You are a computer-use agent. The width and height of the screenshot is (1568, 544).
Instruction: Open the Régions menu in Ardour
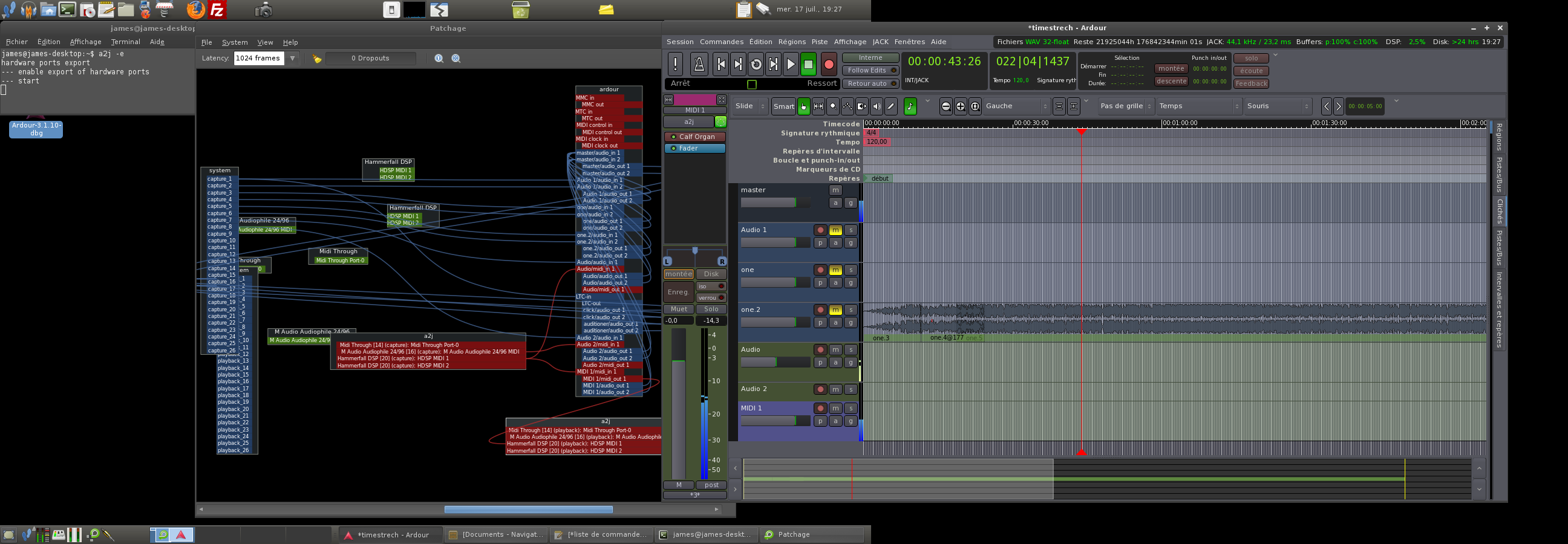(x=791, y=42)
